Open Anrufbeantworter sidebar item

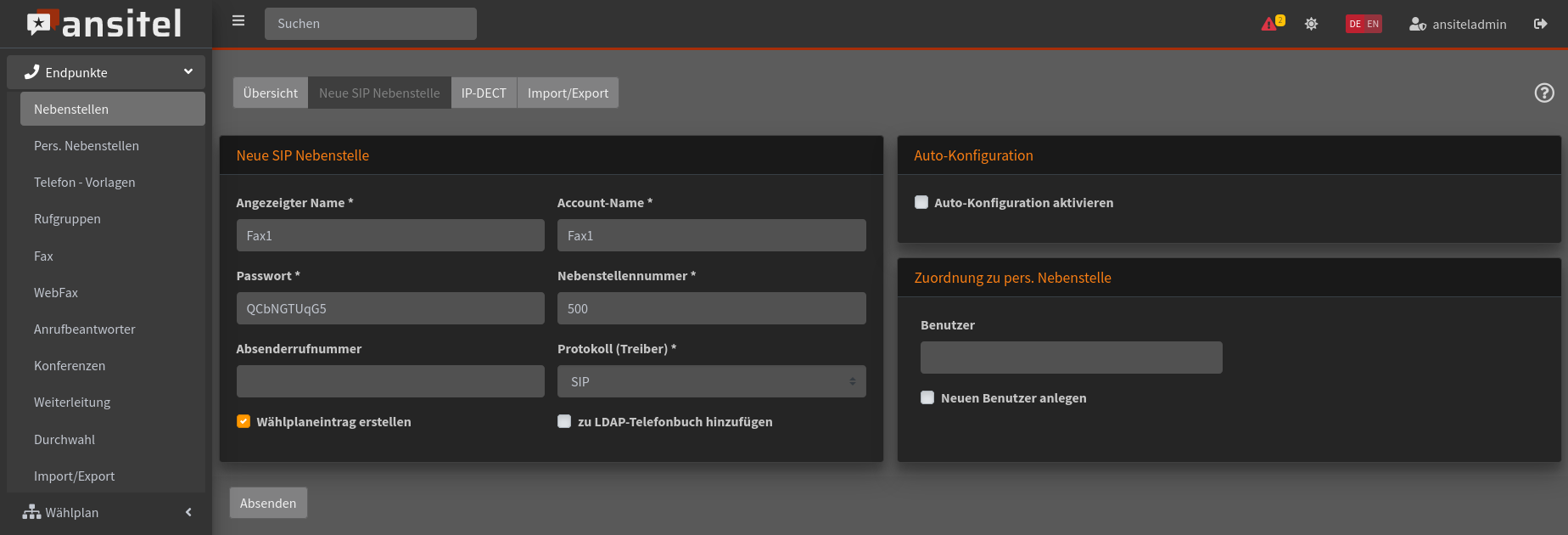113,329
